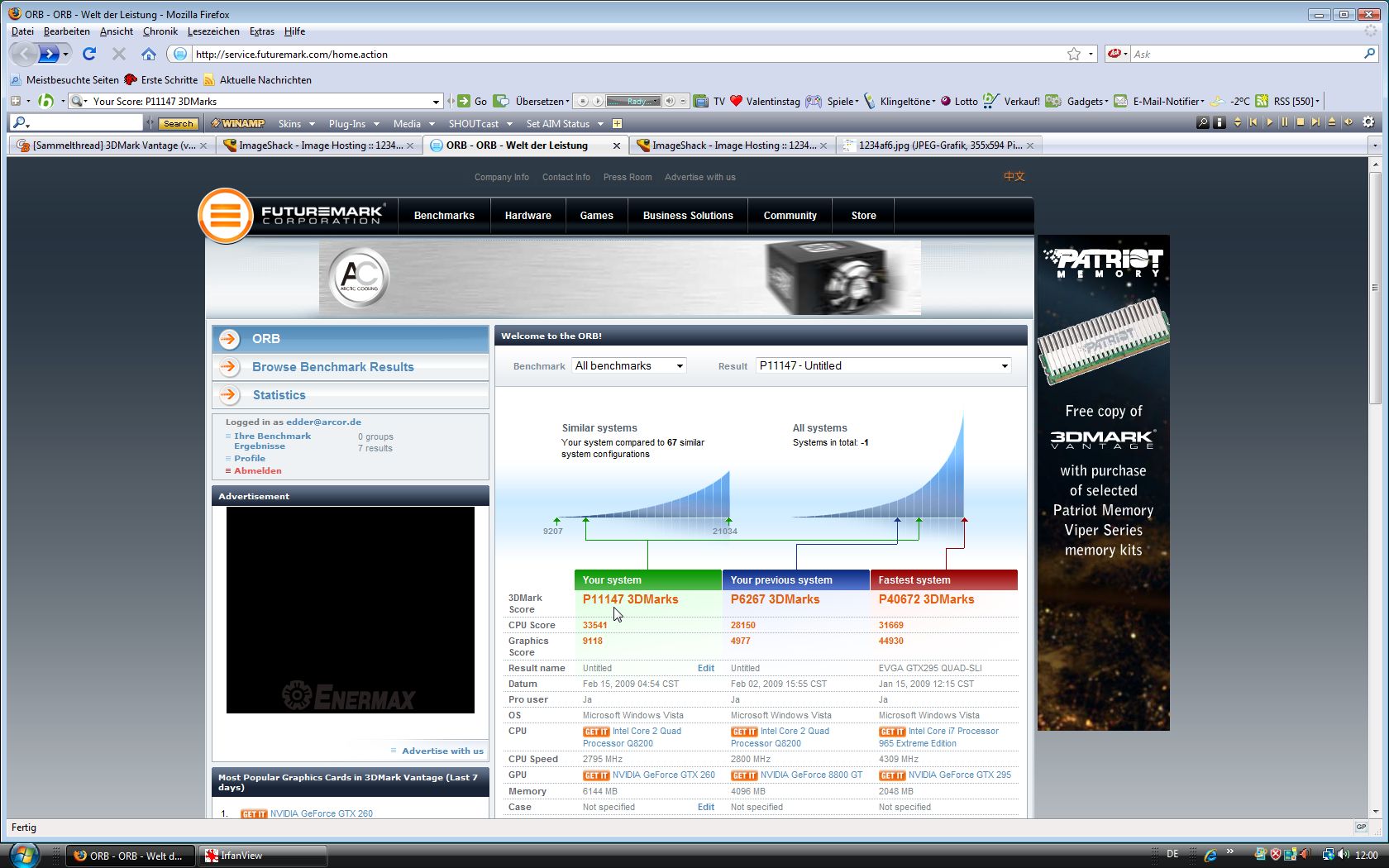This screenshot has height=868, width=1389.
Task: Open the Benchmark 'All benchmarks' dropdown
Action: (x=629, y=365)
